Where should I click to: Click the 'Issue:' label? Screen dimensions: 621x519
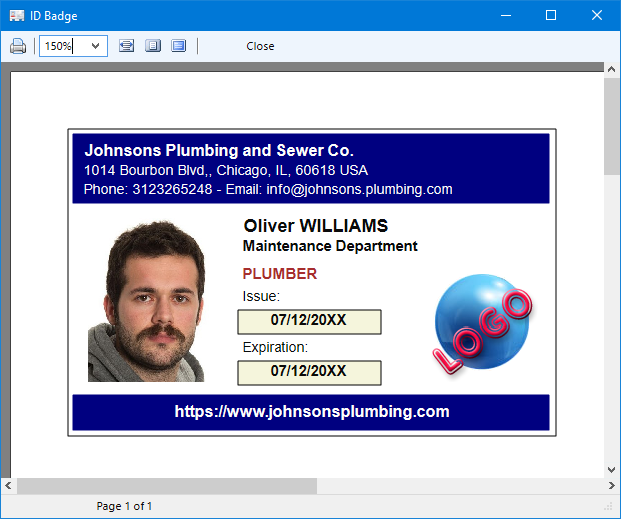point(261,296)
